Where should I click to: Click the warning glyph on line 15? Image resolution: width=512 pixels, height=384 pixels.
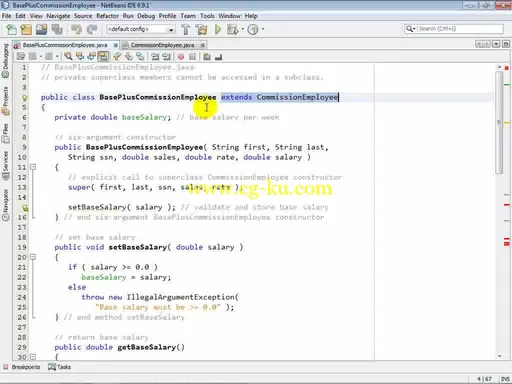pyautogui.click(x=25, y=208)
